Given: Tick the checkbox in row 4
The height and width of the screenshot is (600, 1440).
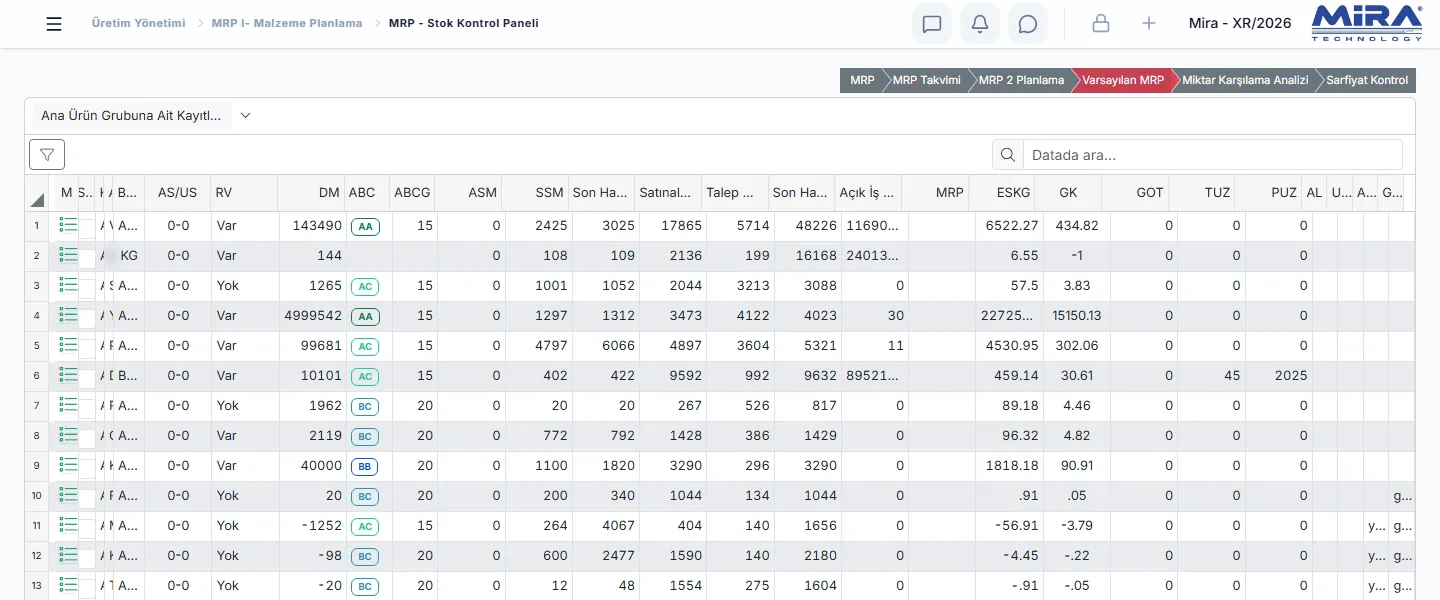Looking at the screenshot, I should 87,317.
